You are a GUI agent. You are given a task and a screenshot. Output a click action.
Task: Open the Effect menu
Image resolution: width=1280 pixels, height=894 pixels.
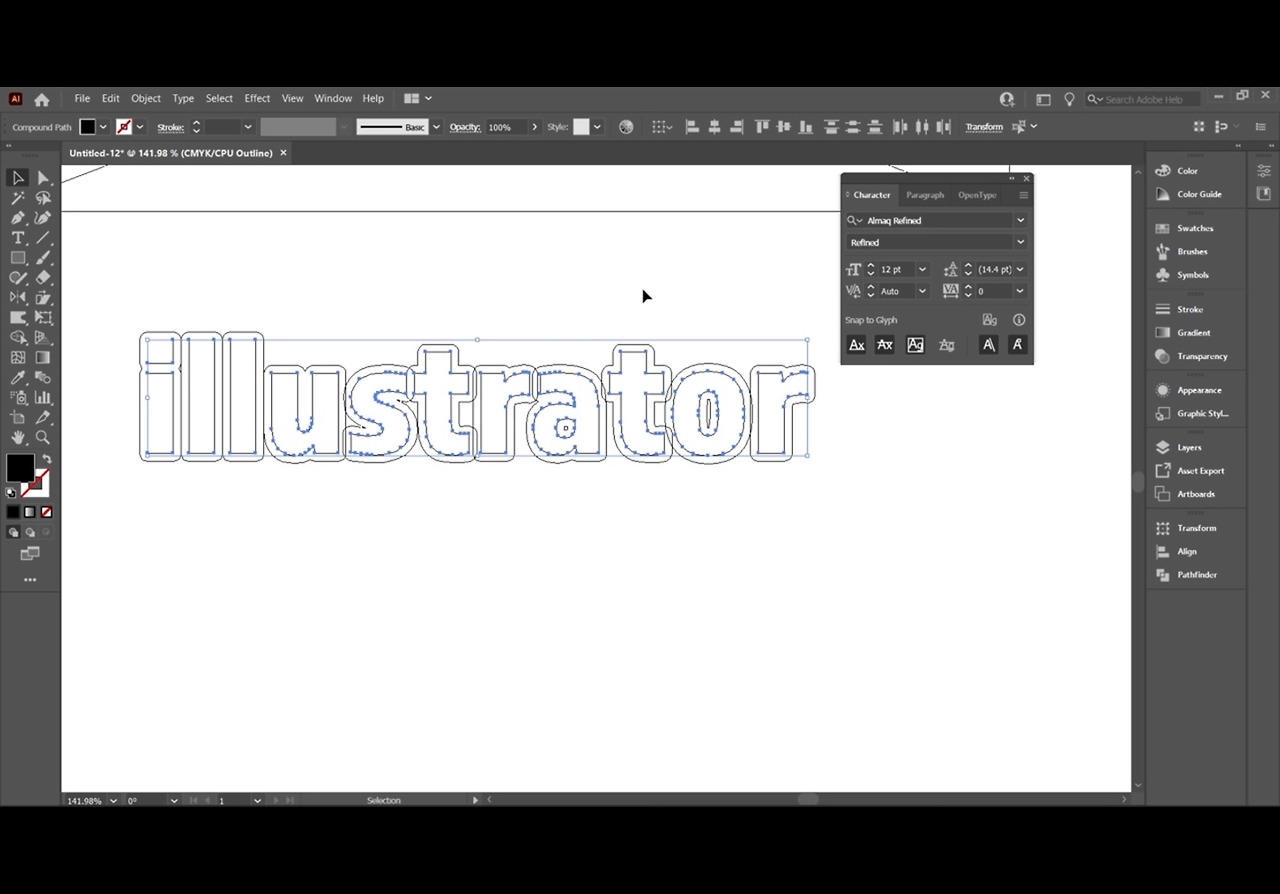click(x=257, y=99)
